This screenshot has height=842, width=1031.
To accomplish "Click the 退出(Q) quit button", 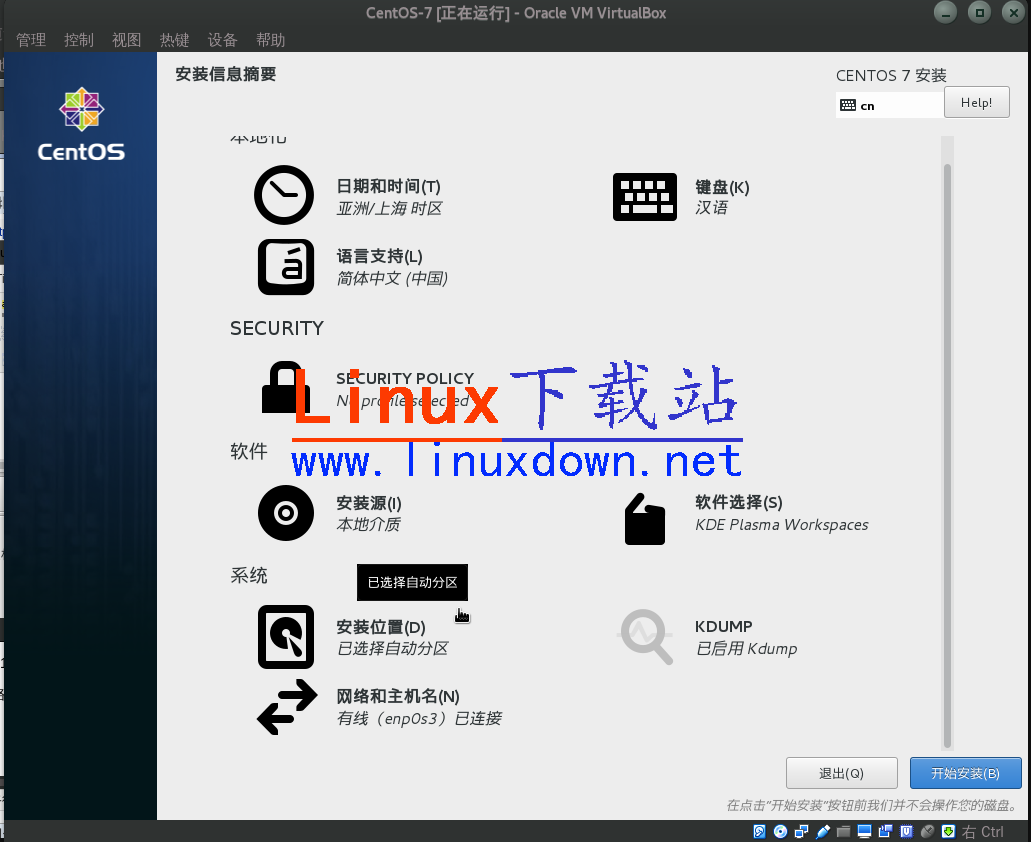I will click(x=842, y=773).
